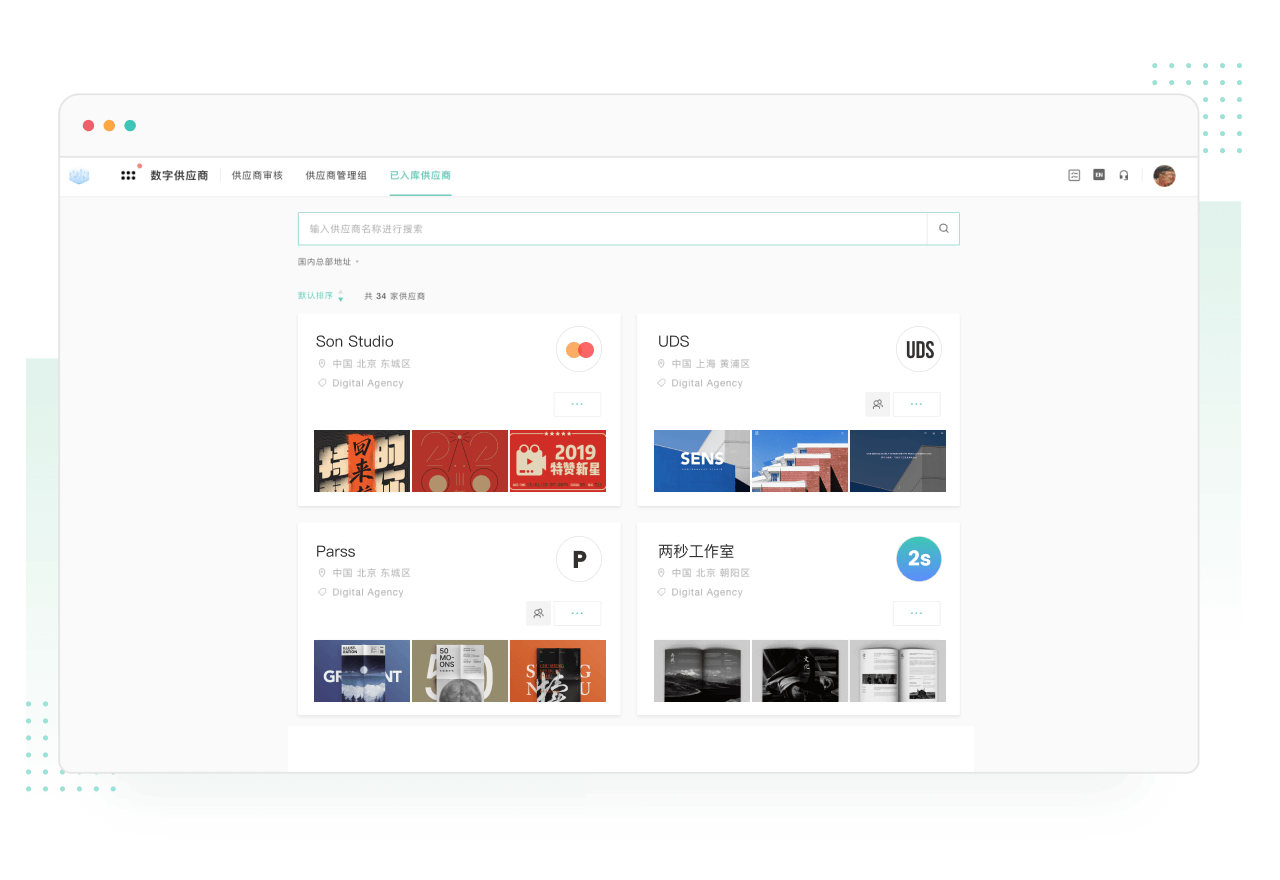The width and height of the screenshot is (1280, 880).
Task: Open the Parss supplier name
Action: click(x=336, y=551)
